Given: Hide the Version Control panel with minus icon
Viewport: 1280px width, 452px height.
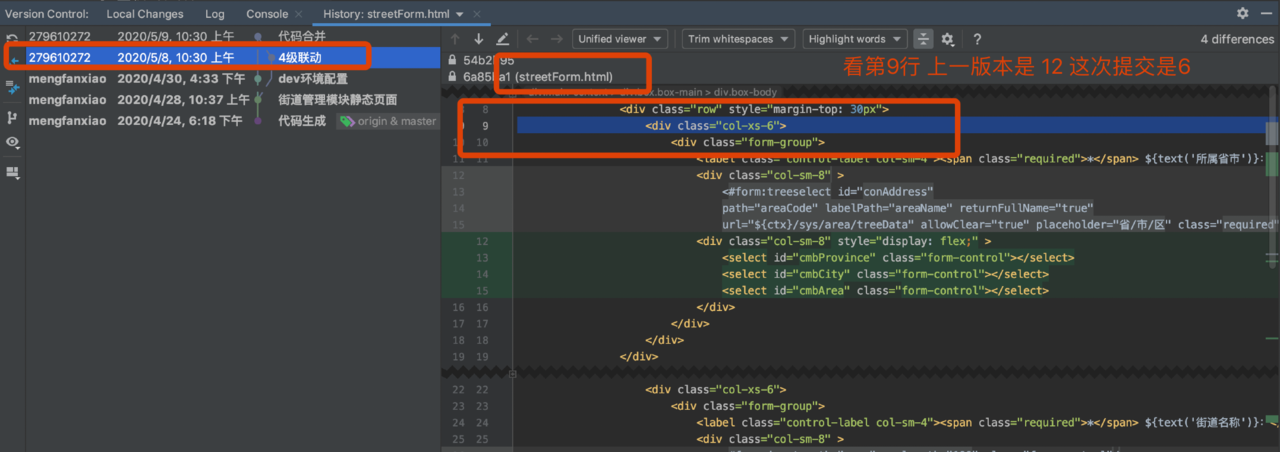Looking at the screenshot, I should tap(1265, 14).
